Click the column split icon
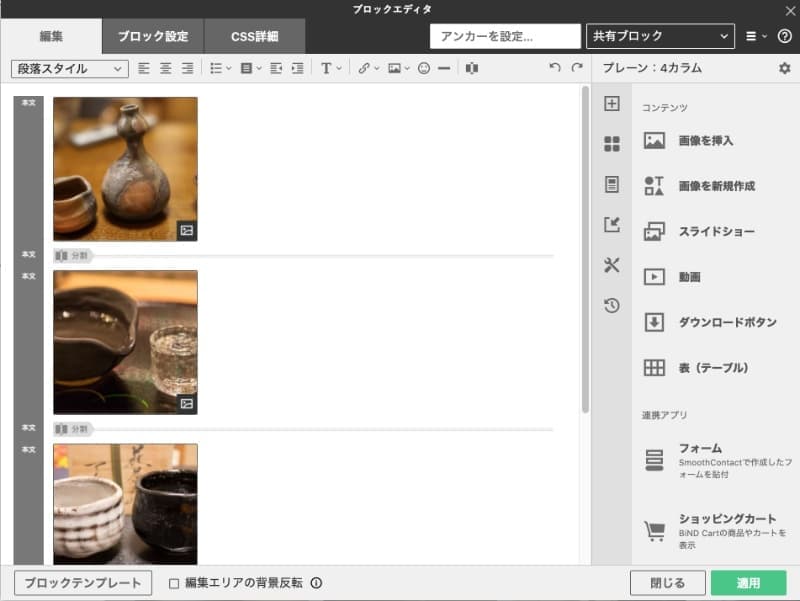800x601 pixels. (x=472, y=68)
